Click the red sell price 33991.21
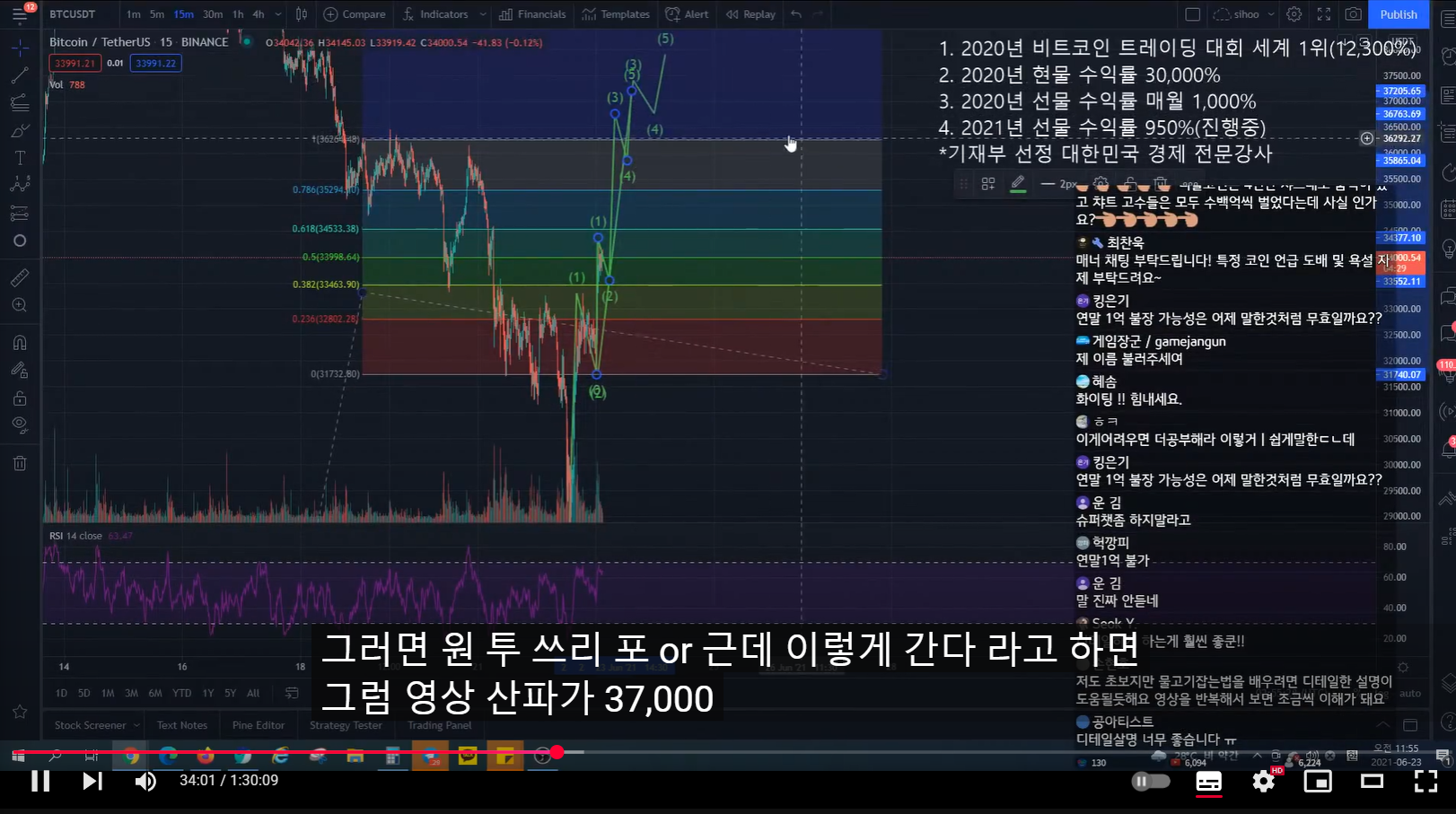Screen dimensions: 1456x814 point(75,63)
